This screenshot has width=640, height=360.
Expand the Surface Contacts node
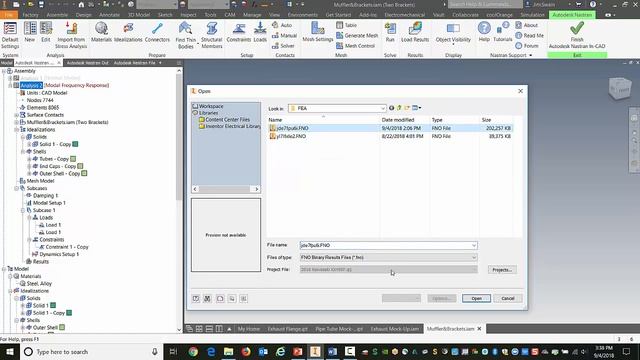[x=16, y=115]
